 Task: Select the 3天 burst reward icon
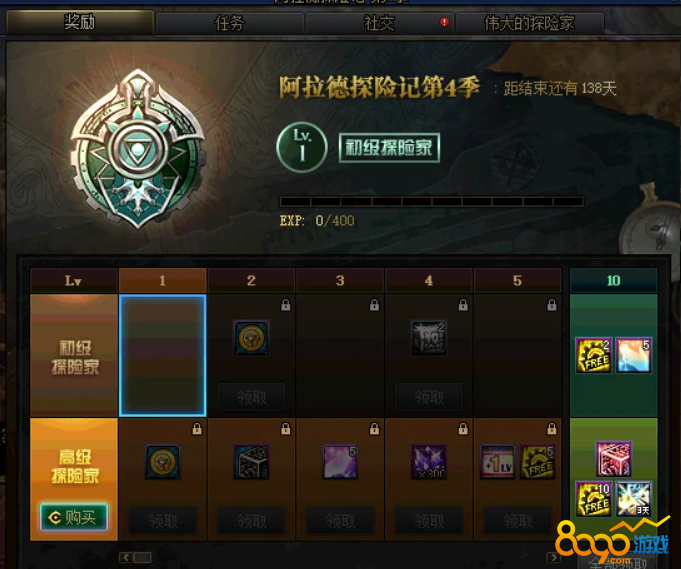click(x=634, y=499)
